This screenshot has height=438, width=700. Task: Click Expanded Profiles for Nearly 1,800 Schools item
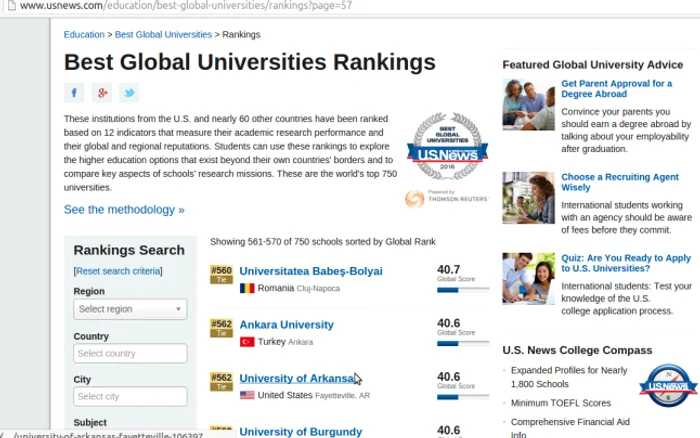pyautogui.click(x=569, y=377)
